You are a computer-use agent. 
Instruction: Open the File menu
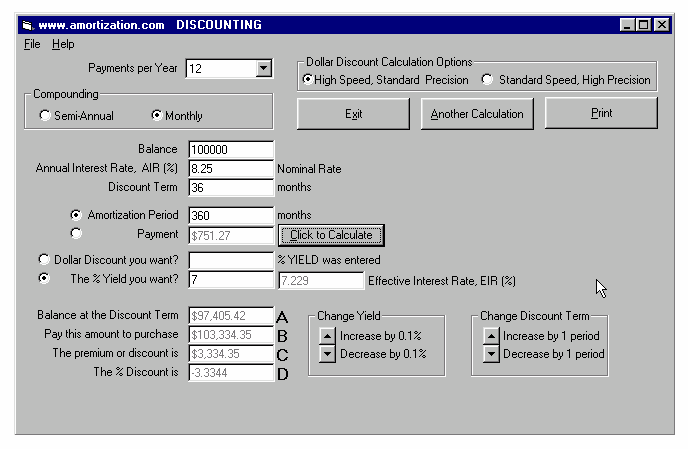pyautogui.click(x=32, y=44)
